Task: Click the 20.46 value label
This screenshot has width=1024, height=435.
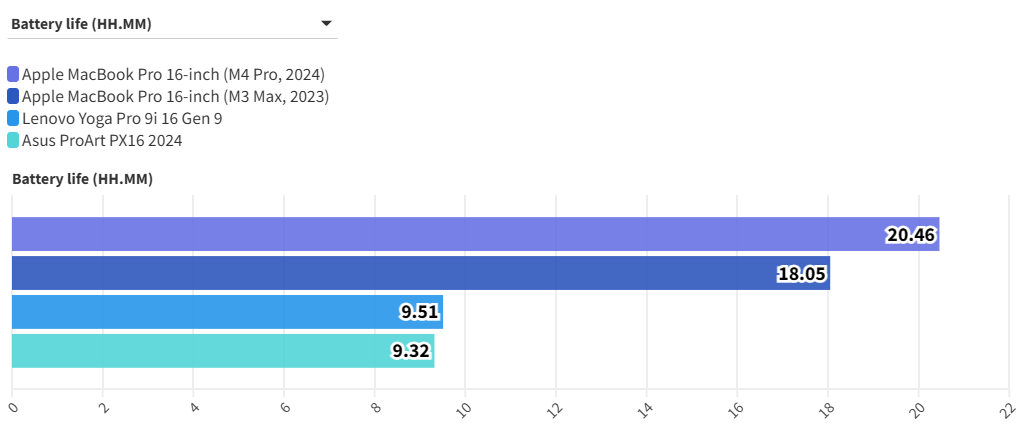Action: [910, 235]
